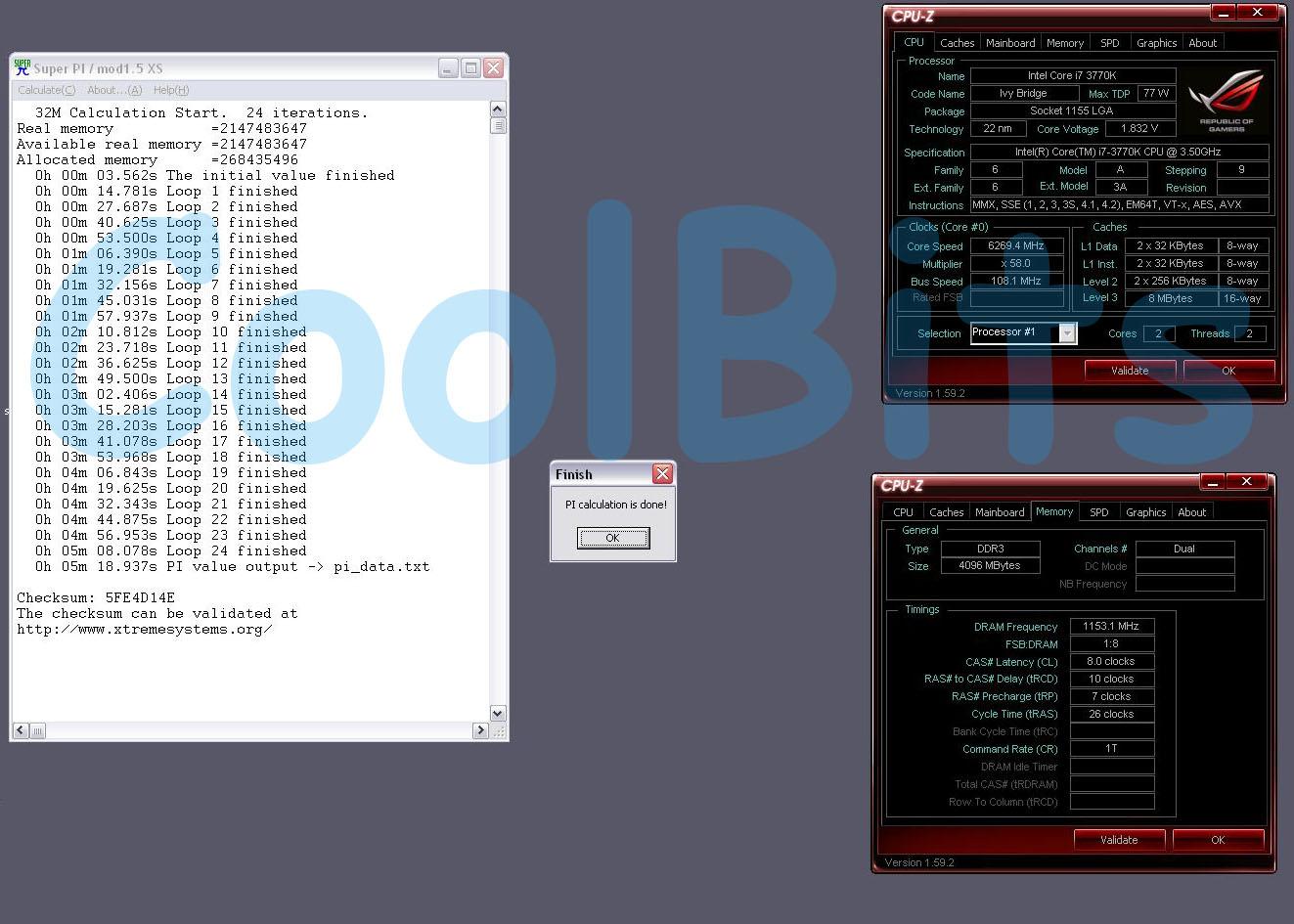The image size is (1294, 924).
Task: Click the Code Name Ivy Bridge value
Action: pos(1024,94)
